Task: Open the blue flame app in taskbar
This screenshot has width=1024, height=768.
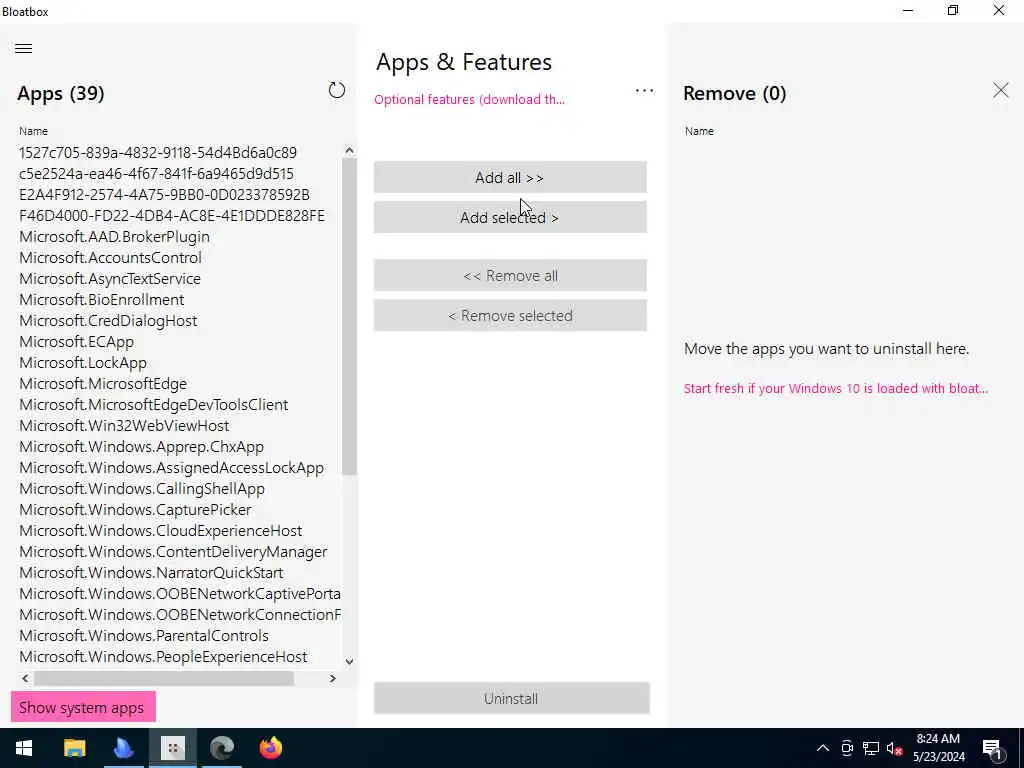Action: (x=123, y=748)
